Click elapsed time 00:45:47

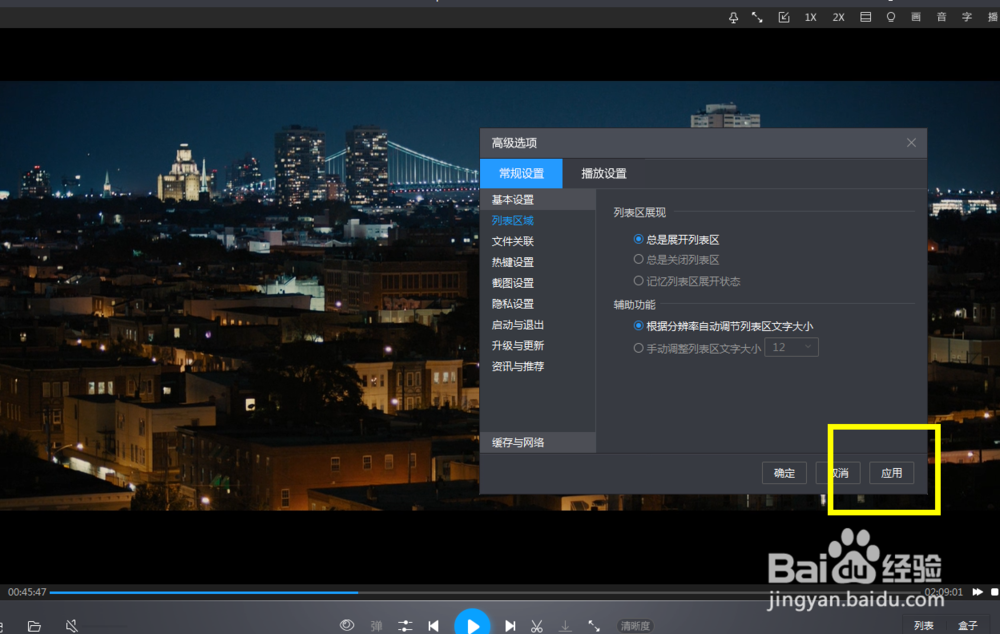pos(27,592)
